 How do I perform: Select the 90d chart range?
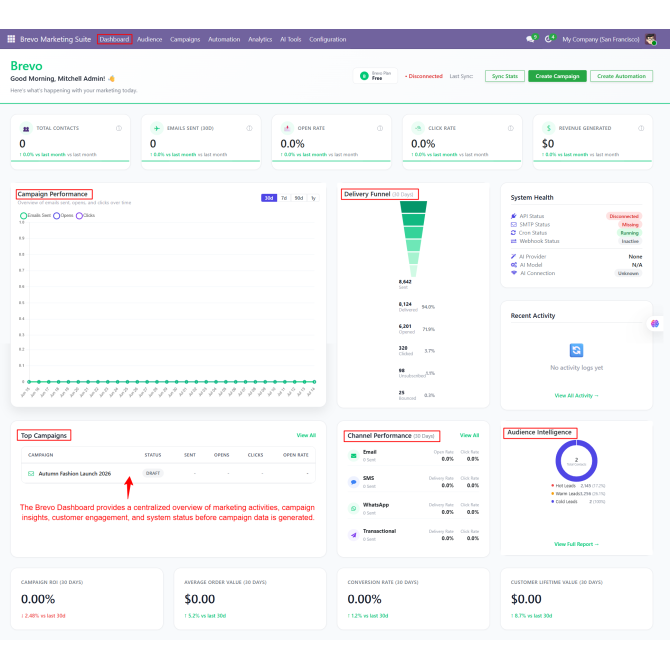(299, 198)
